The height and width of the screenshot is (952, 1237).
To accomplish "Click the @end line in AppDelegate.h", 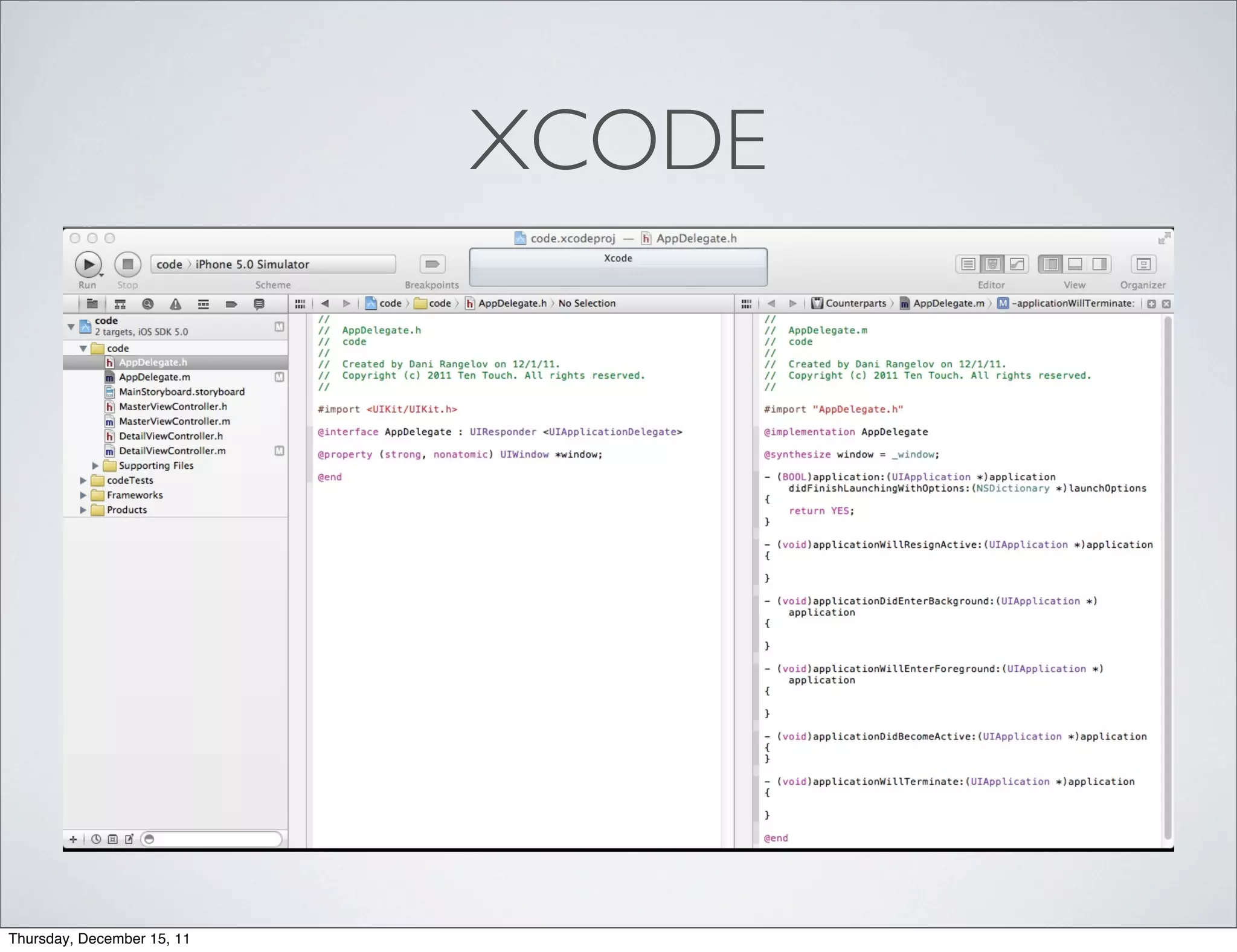I will (330, 477).
